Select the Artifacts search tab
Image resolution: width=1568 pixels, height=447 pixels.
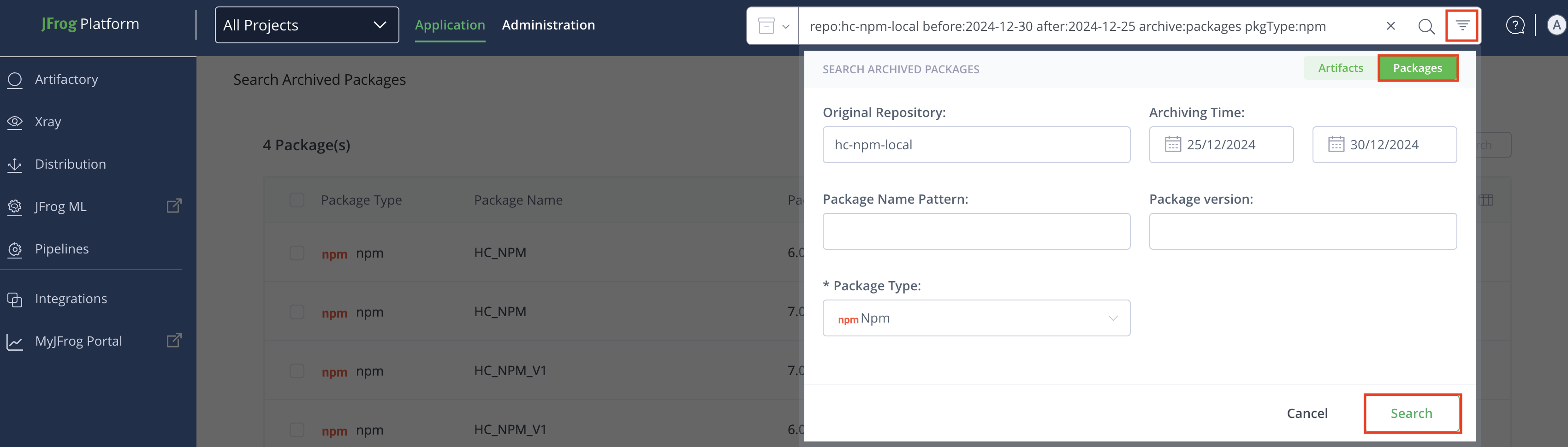click(1340, 68)
